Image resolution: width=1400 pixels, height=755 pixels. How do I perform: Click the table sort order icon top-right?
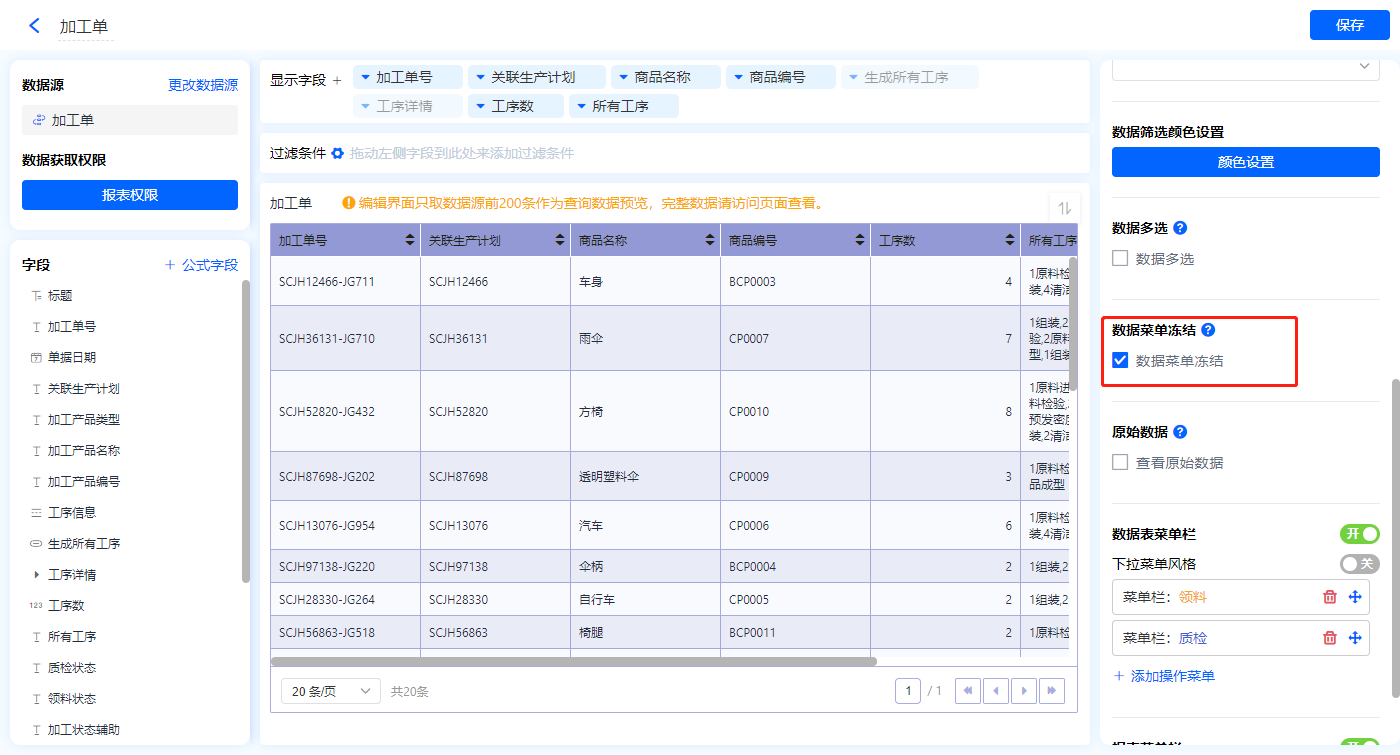[1064, 208]
